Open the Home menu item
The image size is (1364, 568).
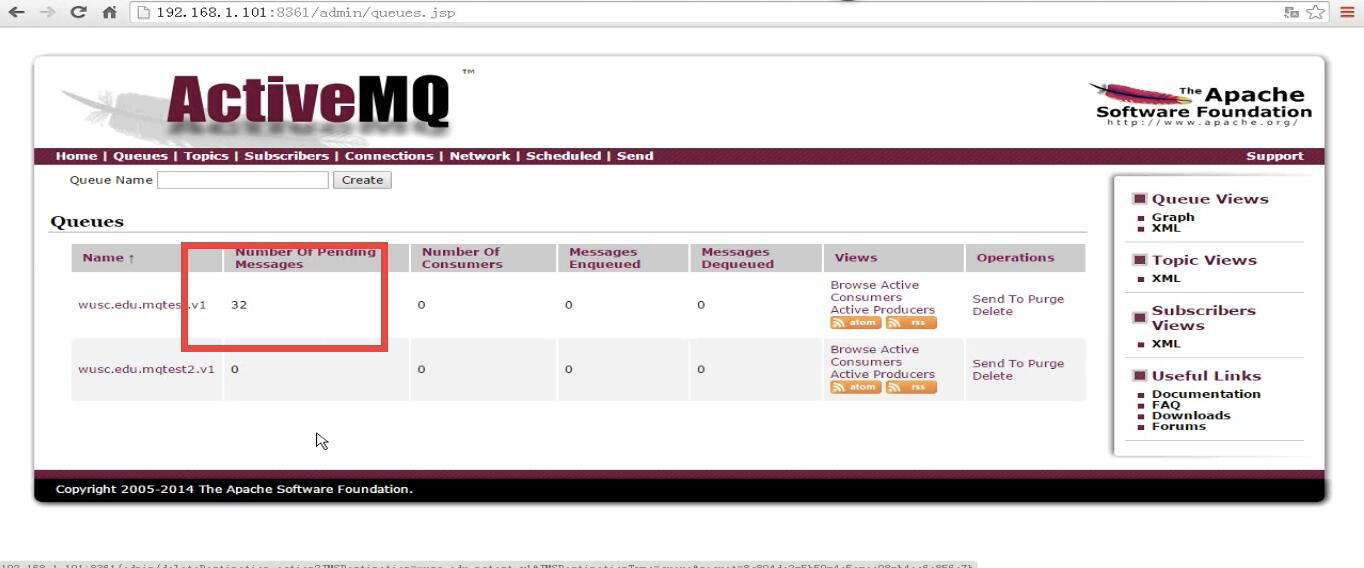click(76, 156)
